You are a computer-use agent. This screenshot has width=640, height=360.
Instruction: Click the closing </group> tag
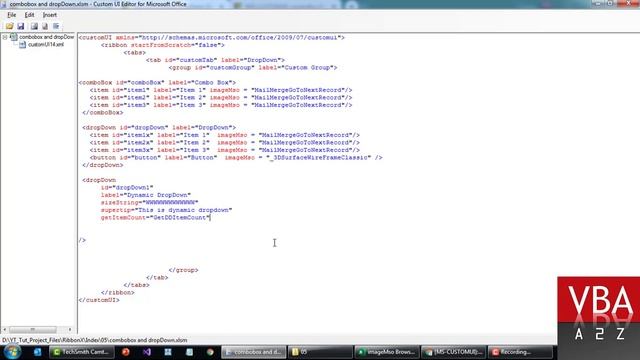(183, 270)
